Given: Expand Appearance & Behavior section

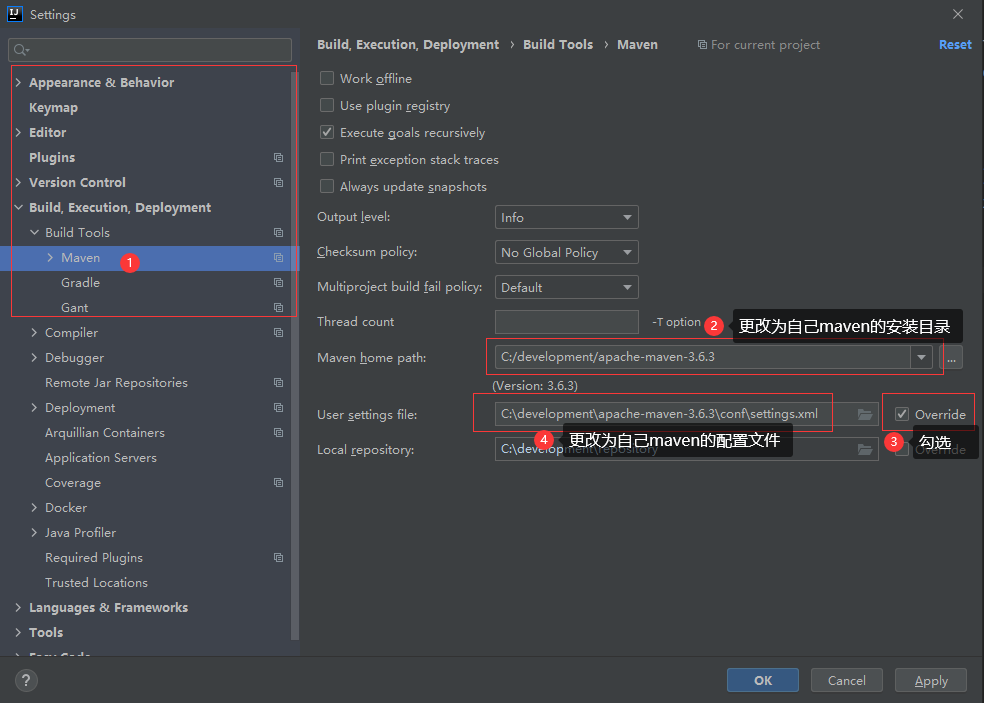Looking at the screenshot, I should click(18, 82).
